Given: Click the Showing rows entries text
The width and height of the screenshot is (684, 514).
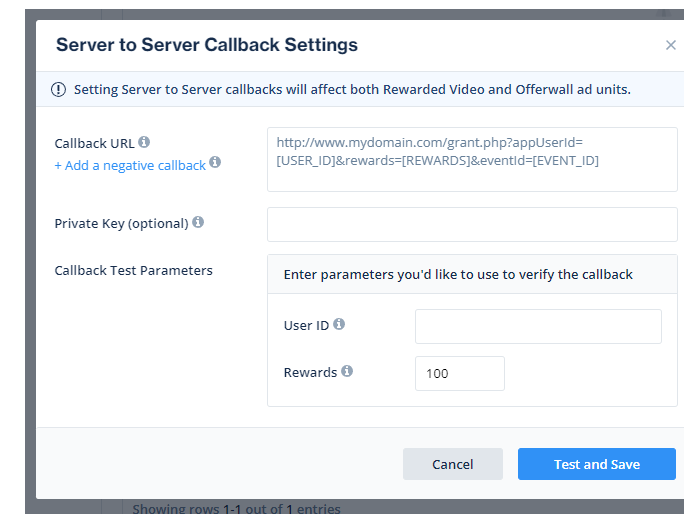Looking at the screenshot, I should point(236,508).
